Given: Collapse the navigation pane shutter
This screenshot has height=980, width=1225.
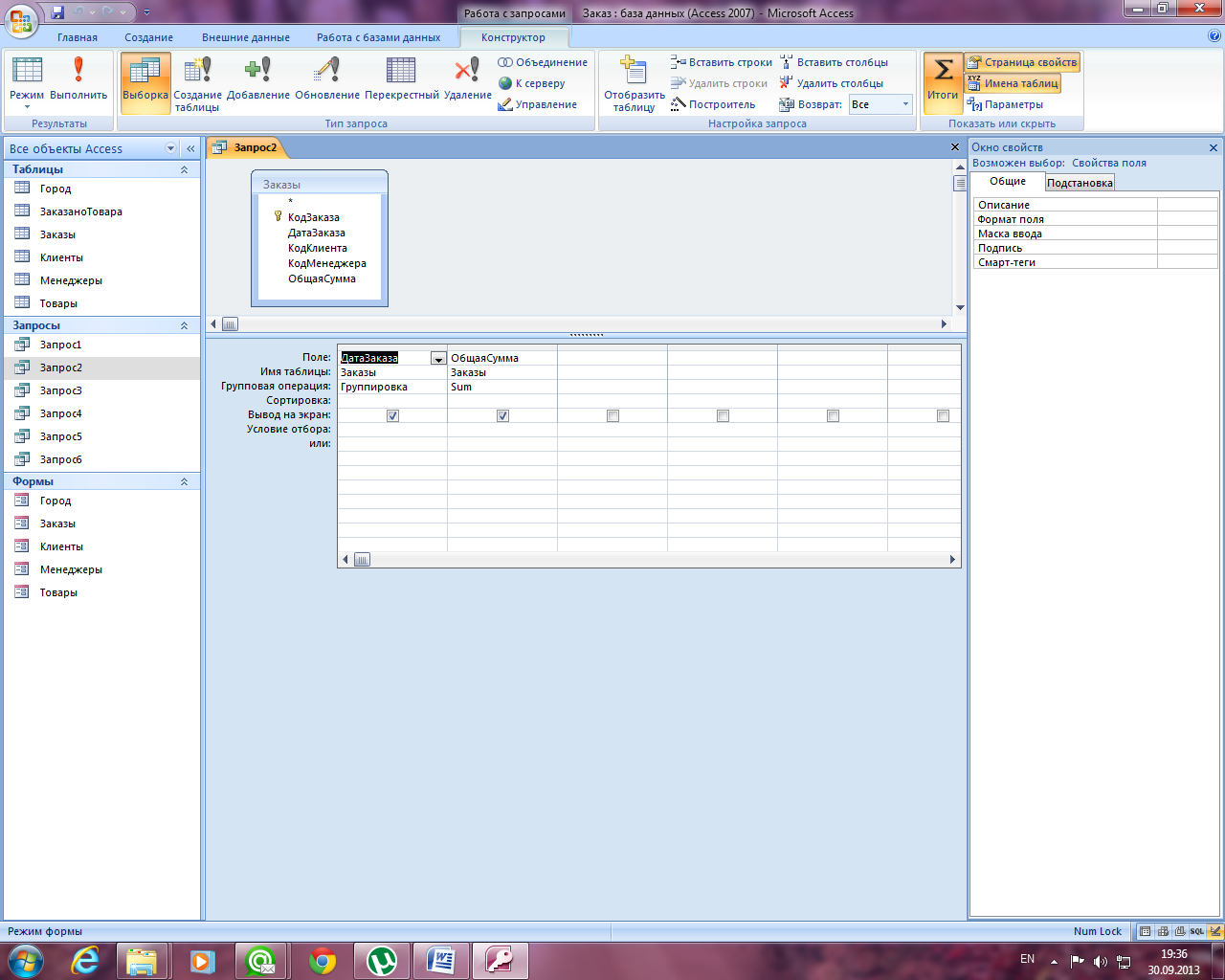Looking at the screenshot, I should tap(190, 148).
